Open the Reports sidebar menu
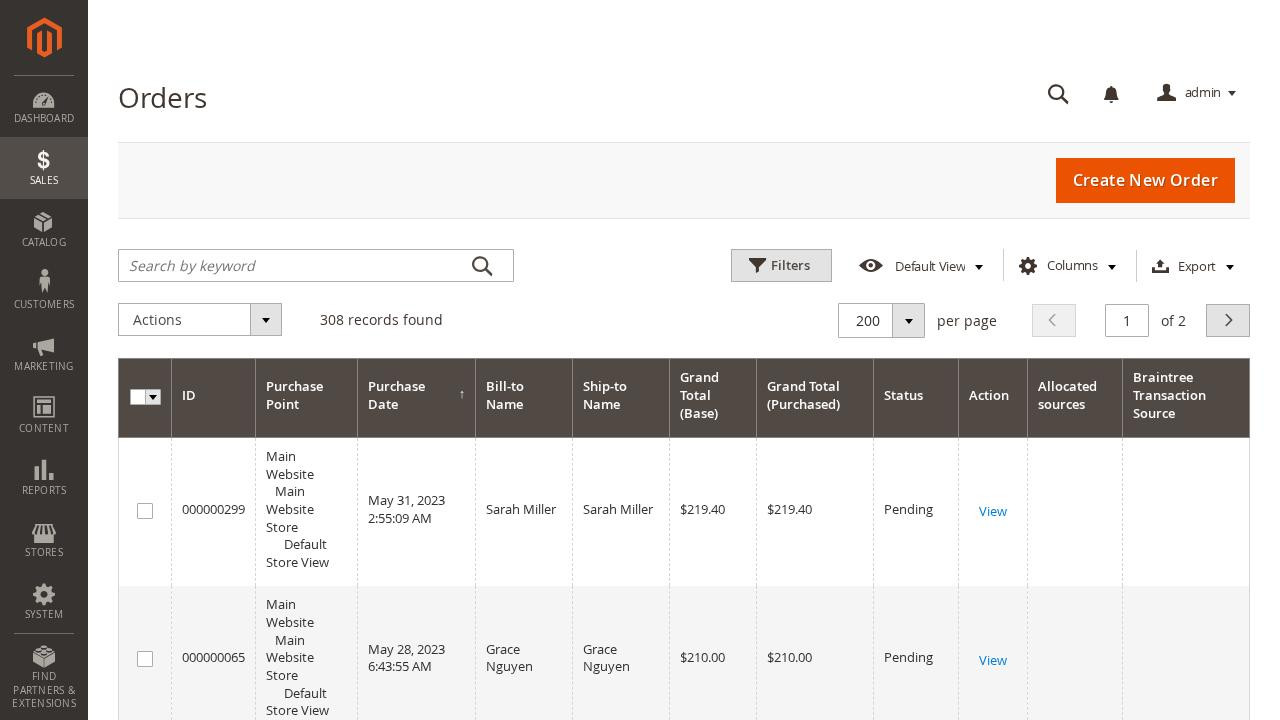This screenshot has width=1280, height=720. [x=44, y=478]
